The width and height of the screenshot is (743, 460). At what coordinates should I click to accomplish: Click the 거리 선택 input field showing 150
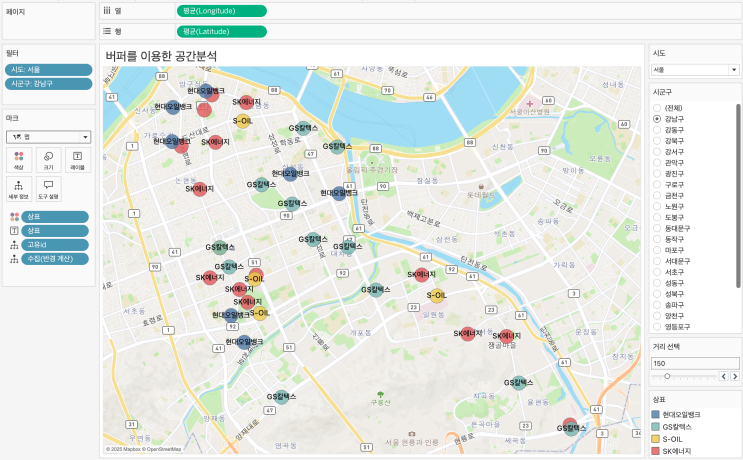pyautogui.click(x=695, y=363)
